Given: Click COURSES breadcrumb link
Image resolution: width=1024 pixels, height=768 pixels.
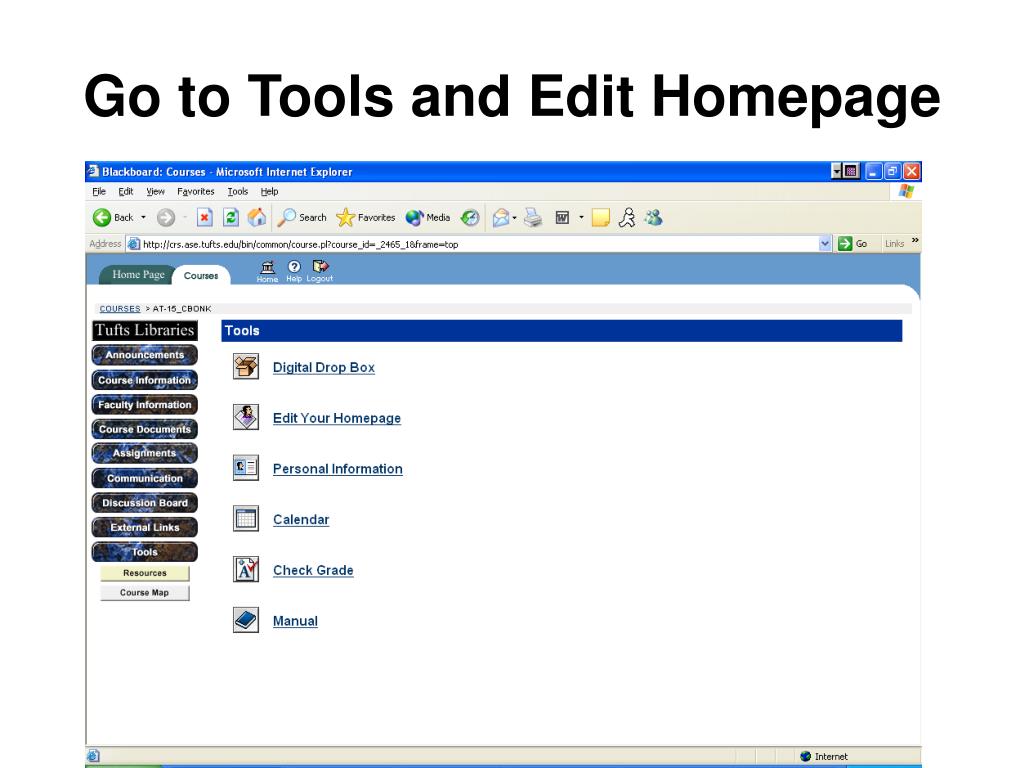Looking at the screenshot, I should click(120, 308).
